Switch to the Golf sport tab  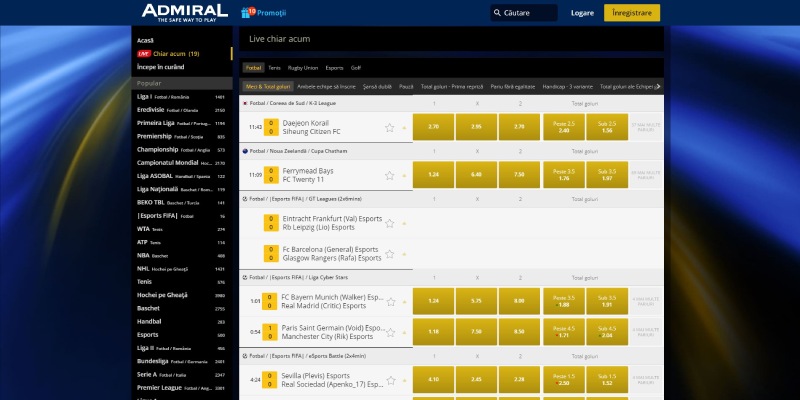tap(356, 68)
